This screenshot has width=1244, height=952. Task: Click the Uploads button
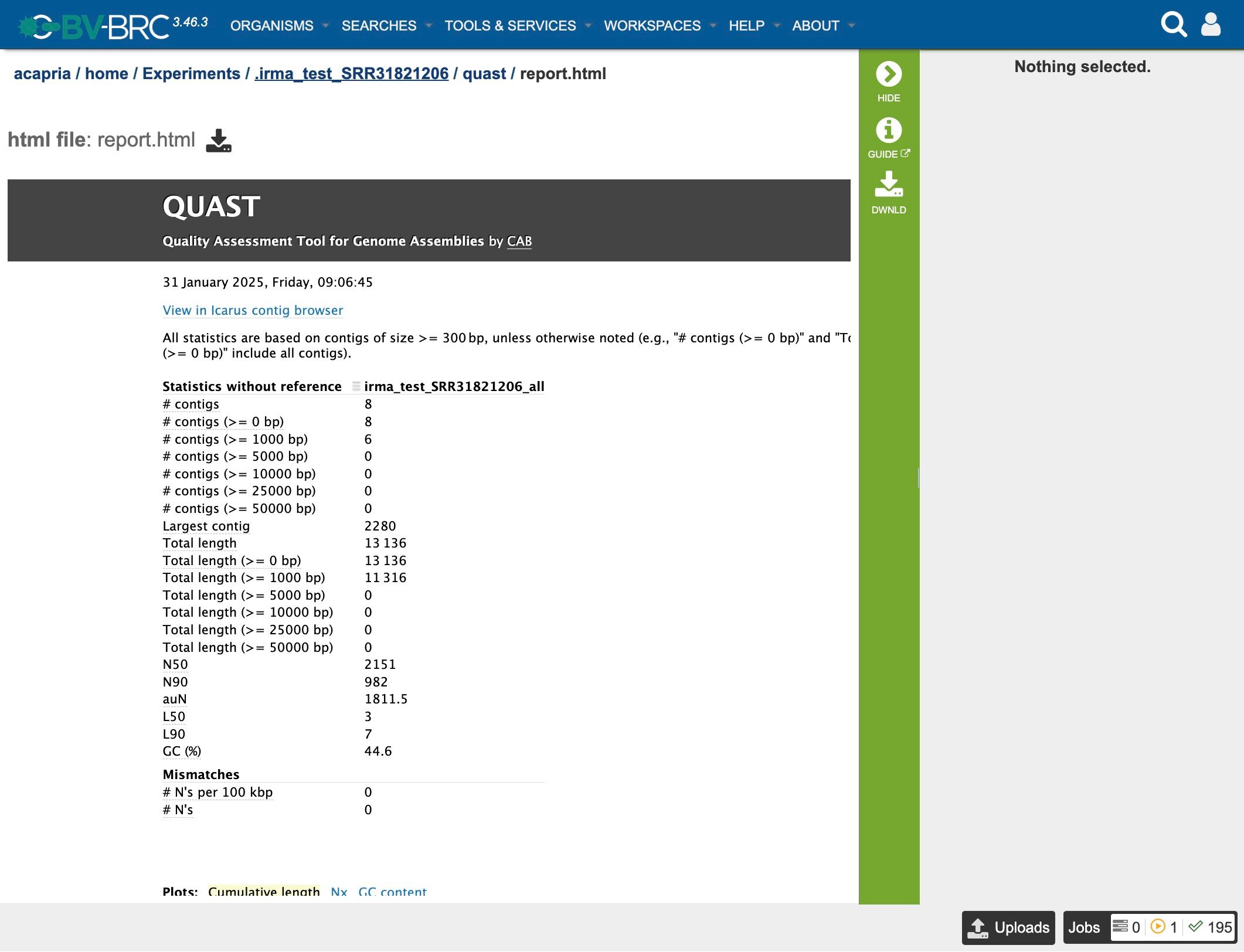(1008, 927)
